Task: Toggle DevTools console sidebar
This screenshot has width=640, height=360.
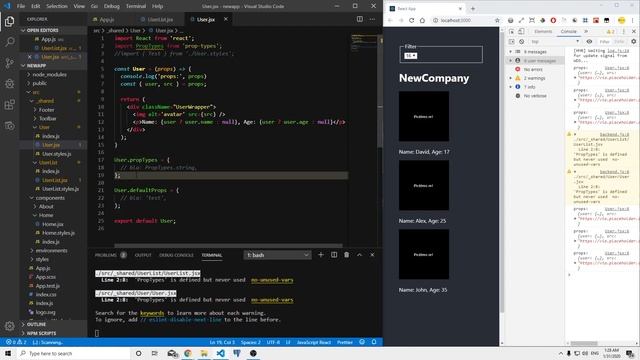Action: point(511,42)
